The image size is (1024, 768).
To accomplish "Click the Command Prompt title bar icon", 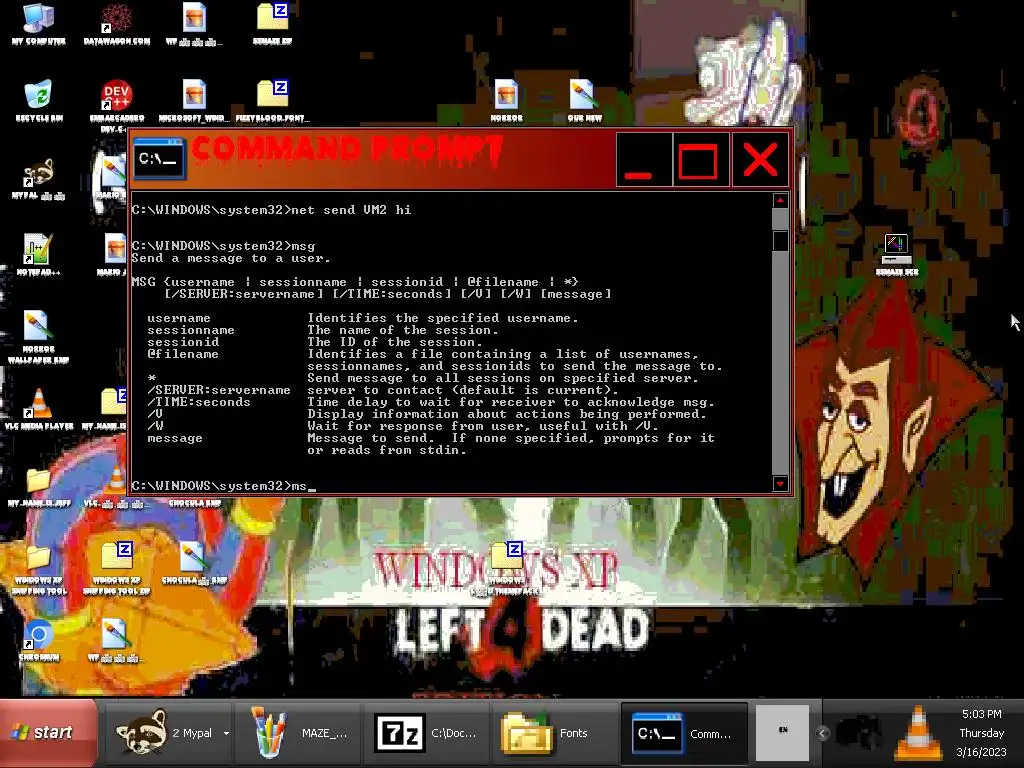I will point(159,159).
